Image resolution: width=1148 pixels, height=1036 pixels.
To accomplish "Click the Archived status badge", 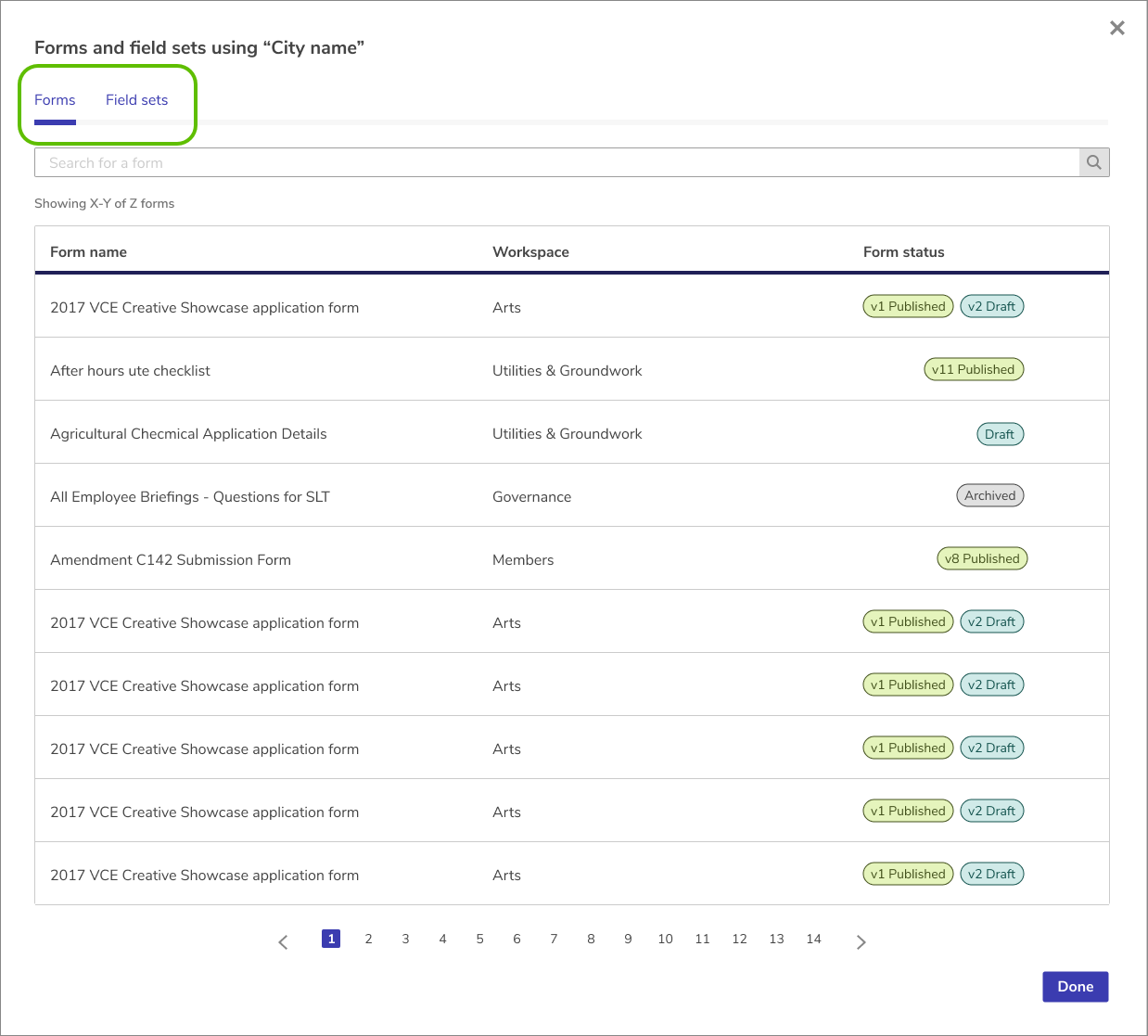I will click(990, 495).
